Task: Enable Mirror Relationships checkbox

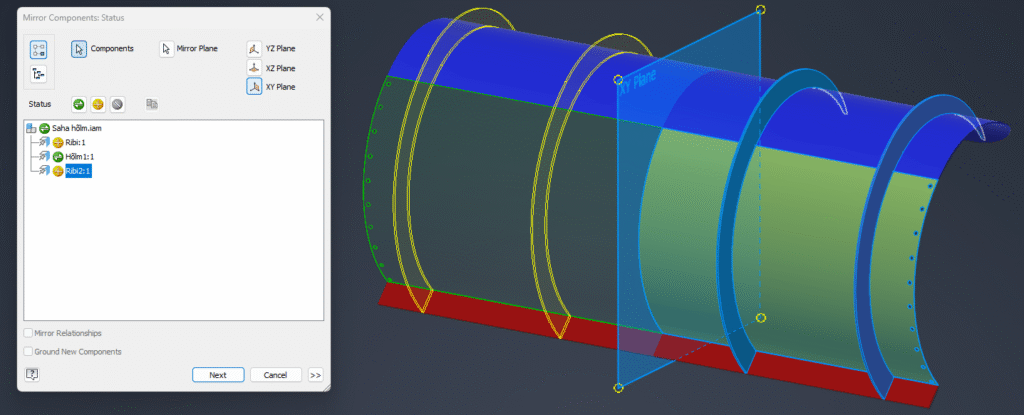Action: tap(27, 333)
